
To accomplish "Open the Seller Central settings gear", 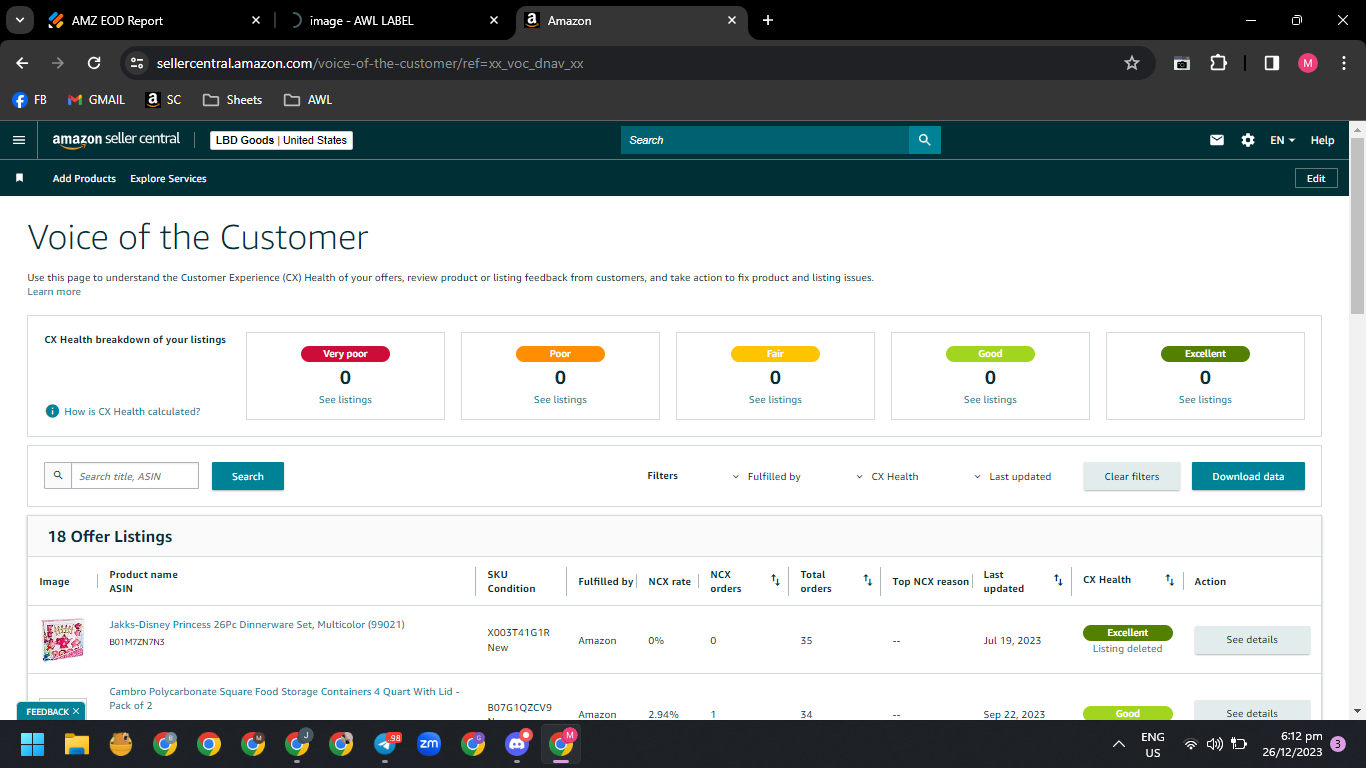I will 1248,140.
